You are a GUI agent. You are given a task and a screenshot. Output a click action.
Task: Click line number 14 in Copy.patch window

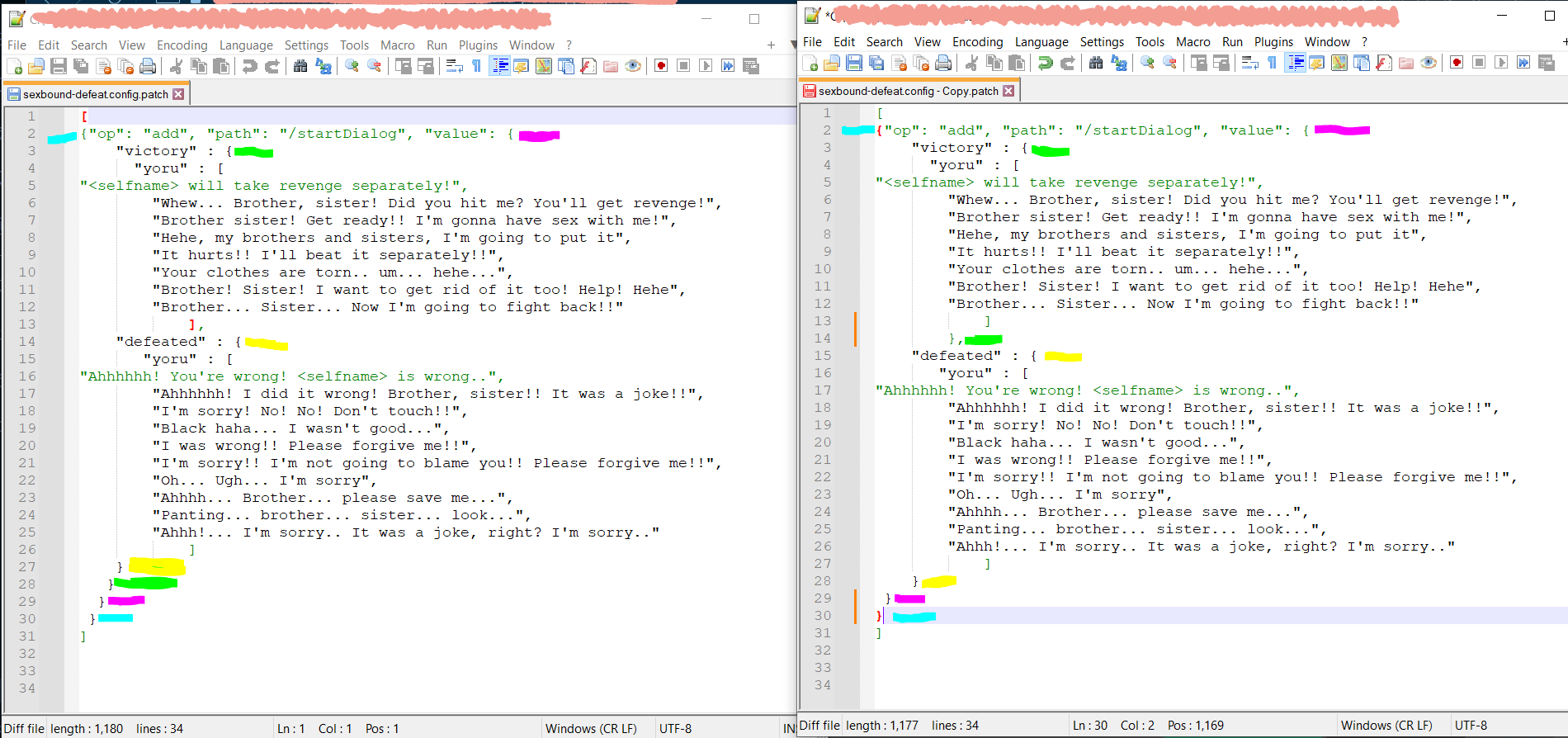pyautogui.click(x=823, y=338)
